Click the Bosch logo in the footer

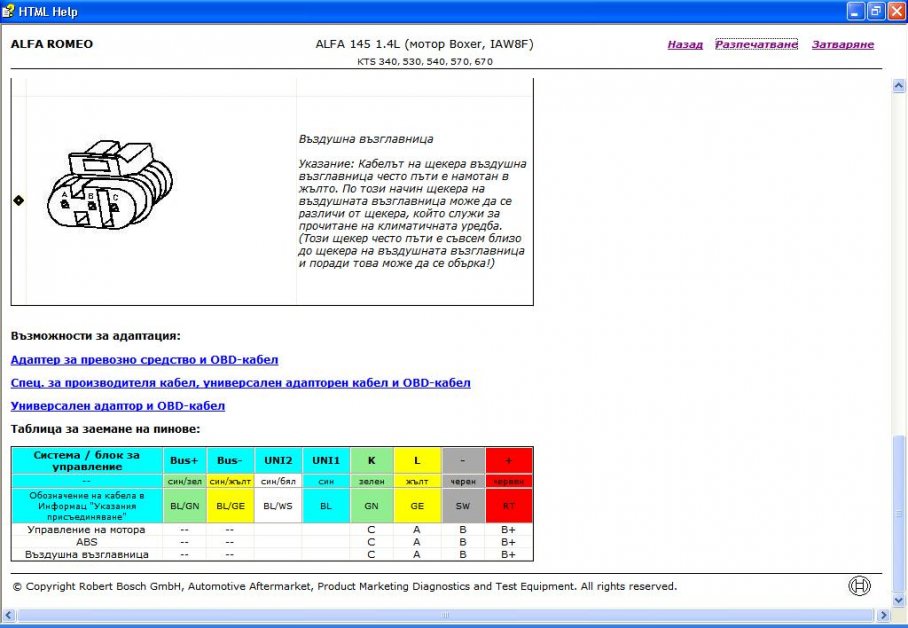860,587
